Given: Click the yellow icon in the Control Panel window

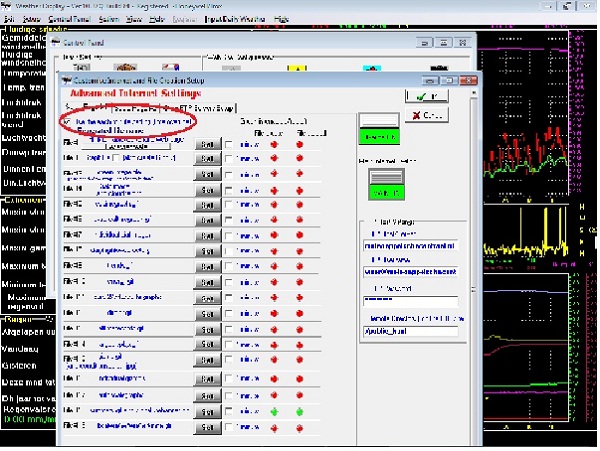Looking at the screenshot, I should [x=297, y=68].
